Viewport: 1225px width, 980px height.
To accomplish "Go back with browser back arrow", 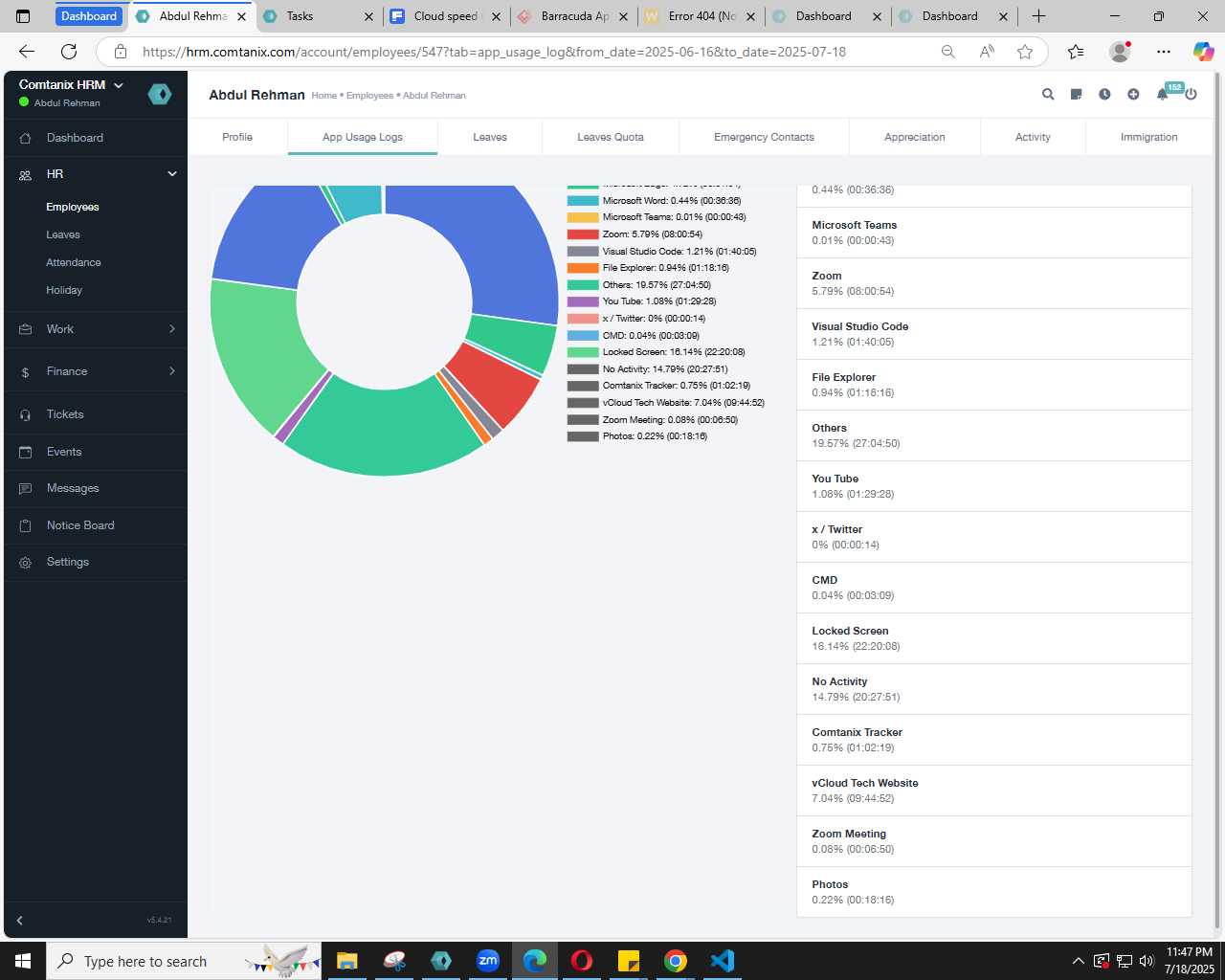I will pos(27,52).
